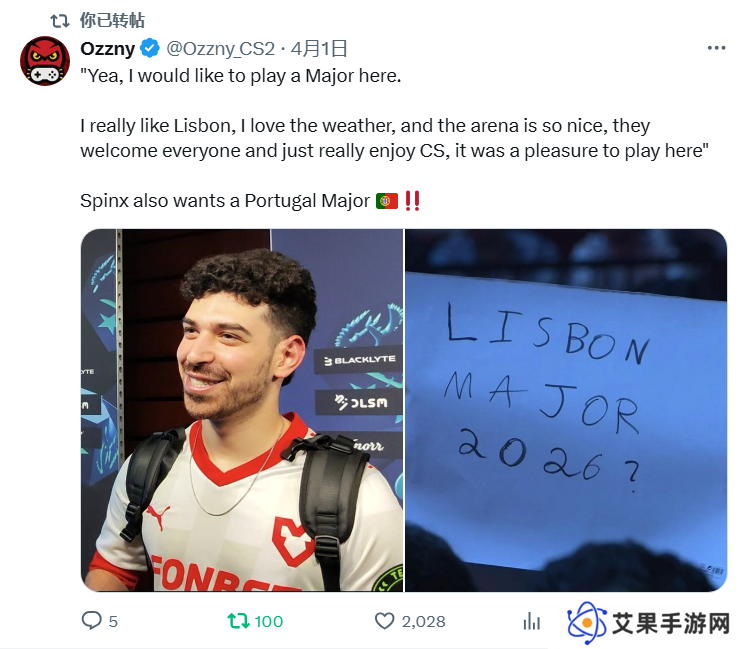This screenshot has height=649, width=748.
Task: Open the @Ozzny_CS2 handle link
Action: tap(220, 49)
